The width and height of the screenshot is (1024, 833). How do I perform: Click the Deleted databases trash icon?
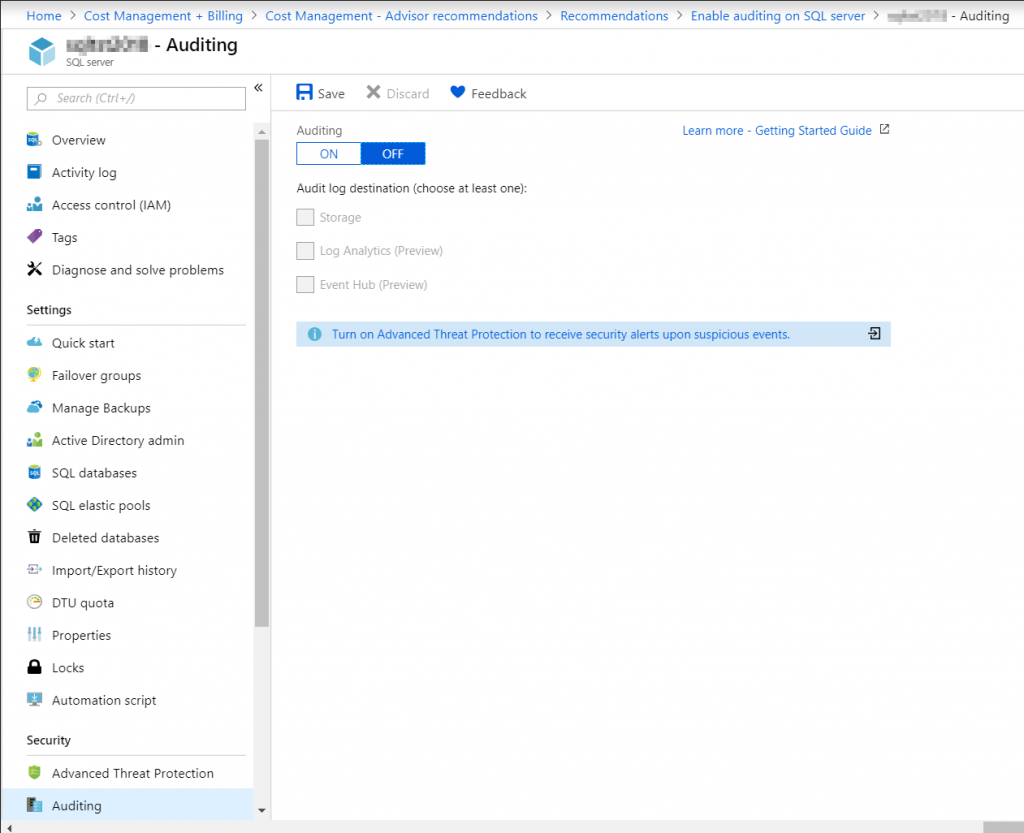(34, 537)
